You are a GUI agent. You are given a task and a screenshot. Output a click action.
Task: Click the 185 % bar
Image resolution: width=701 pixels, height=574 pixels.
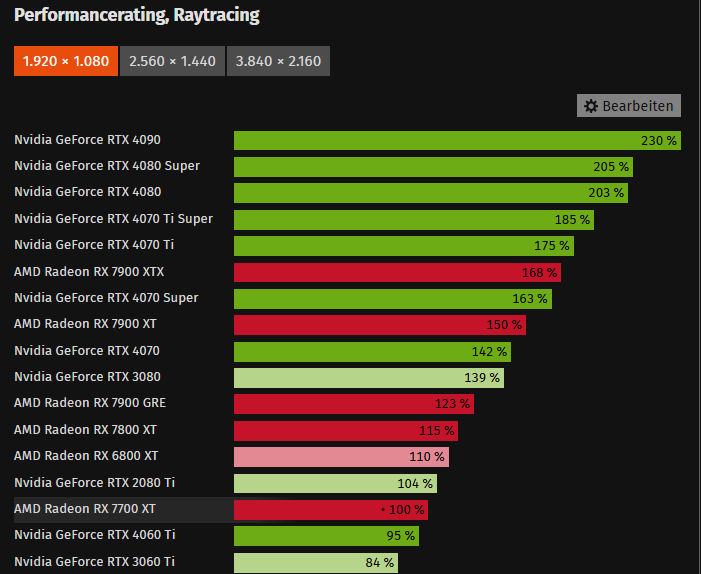414,219
